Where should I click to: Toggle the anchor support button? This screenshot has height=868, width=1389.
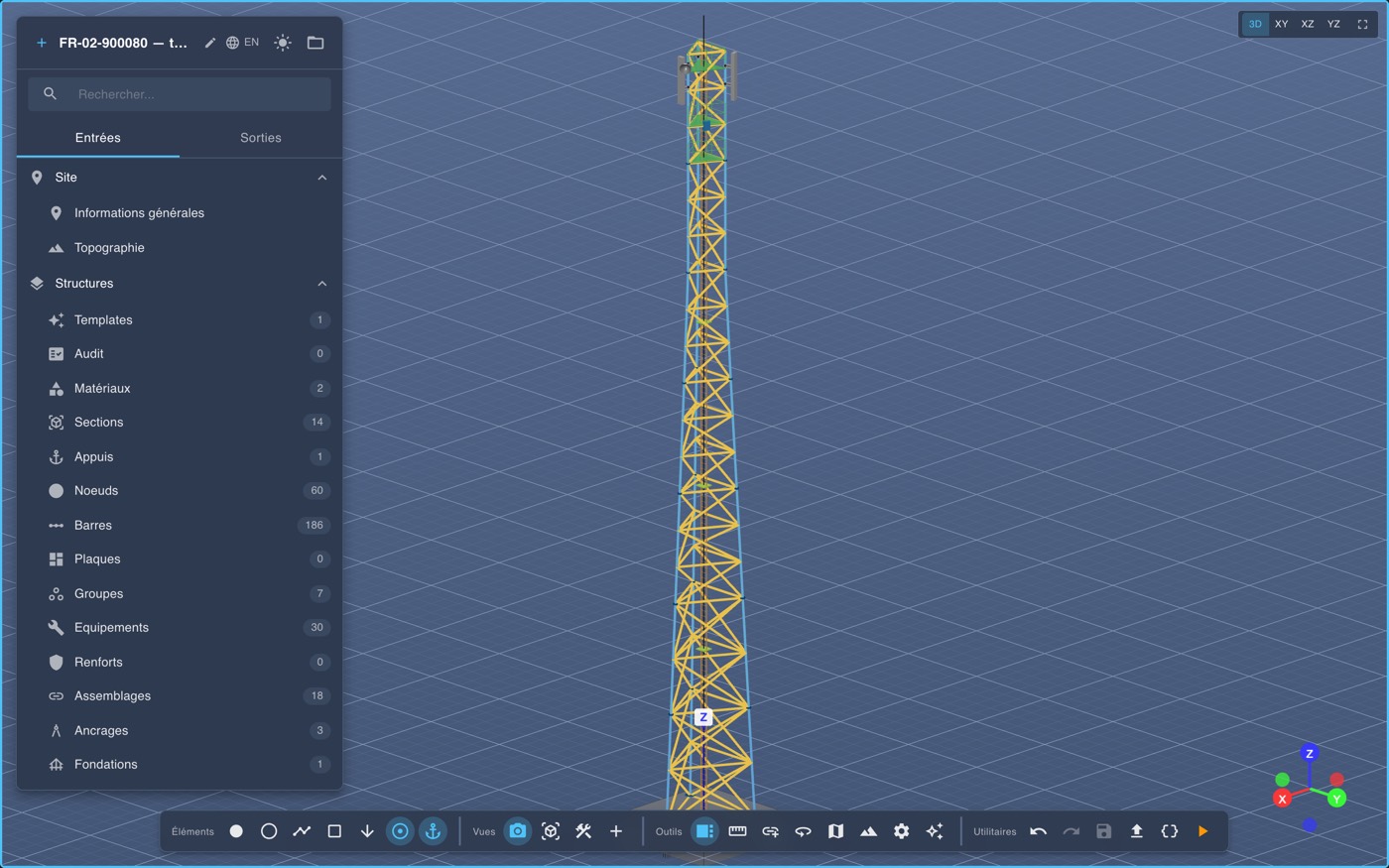[433, 831]
